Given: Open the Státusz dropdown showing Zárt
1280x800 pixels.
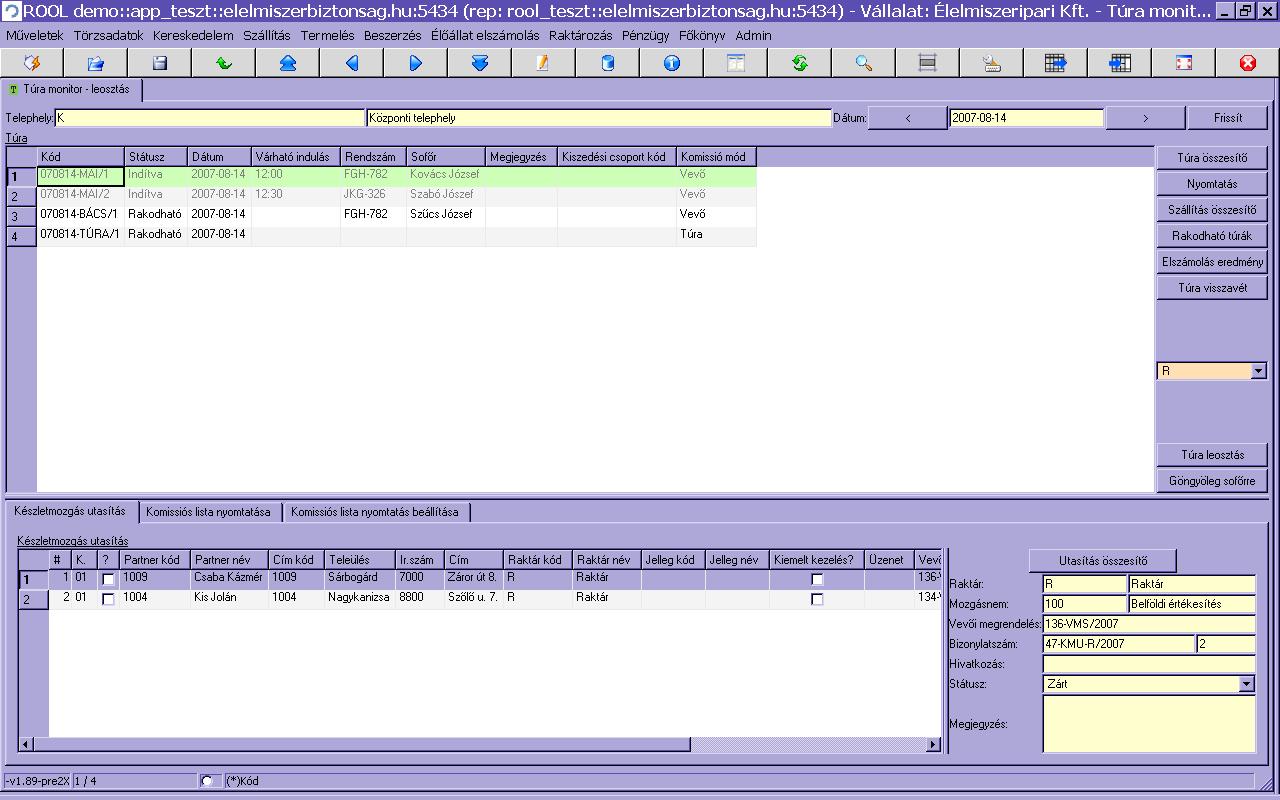Looking at the screenshot, I should click(1246, 685).
